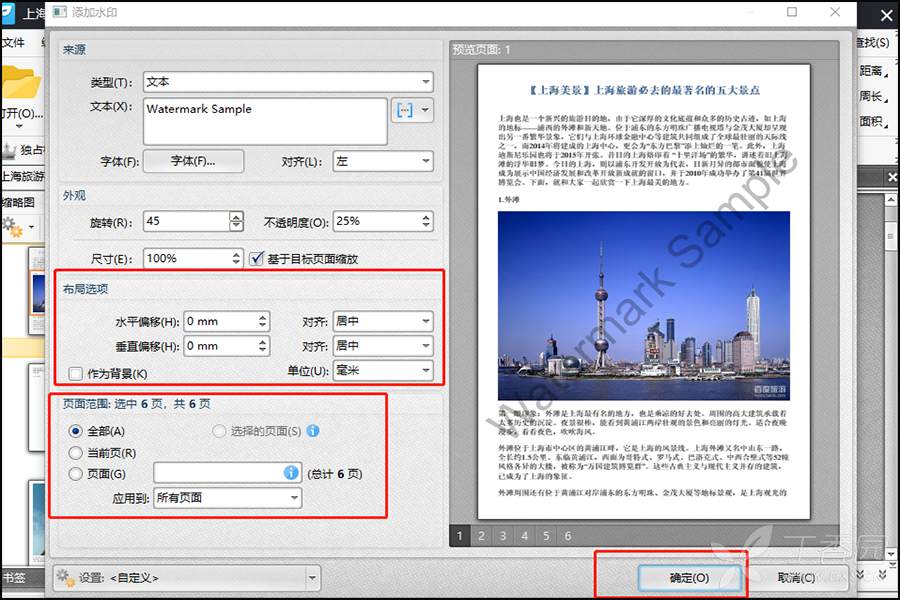Adjust the 不透明度 opacity spinner

tap(425, 221)
